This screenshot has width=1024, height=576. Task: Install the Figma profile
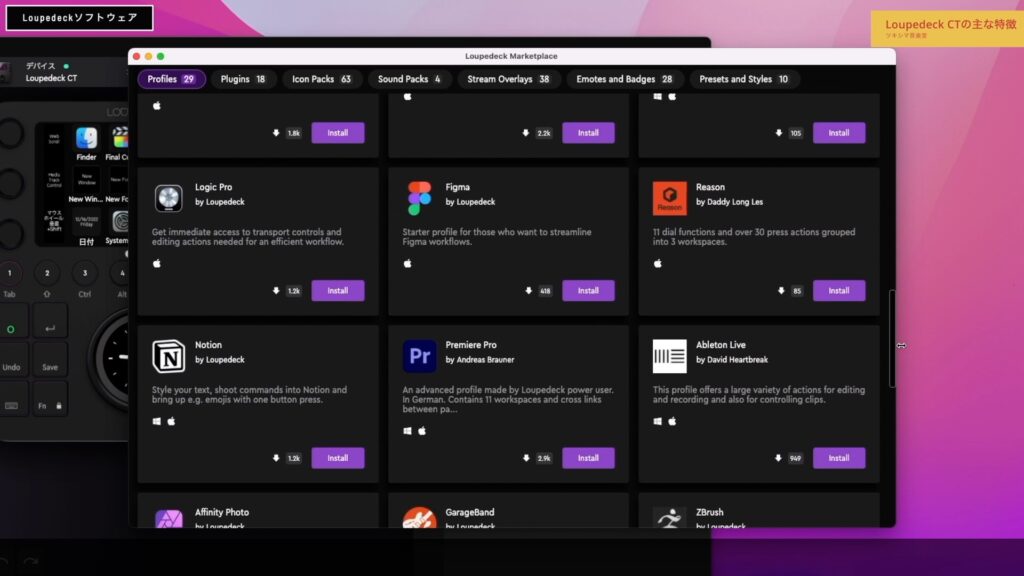pyautogui.click(x=588, y=291)
